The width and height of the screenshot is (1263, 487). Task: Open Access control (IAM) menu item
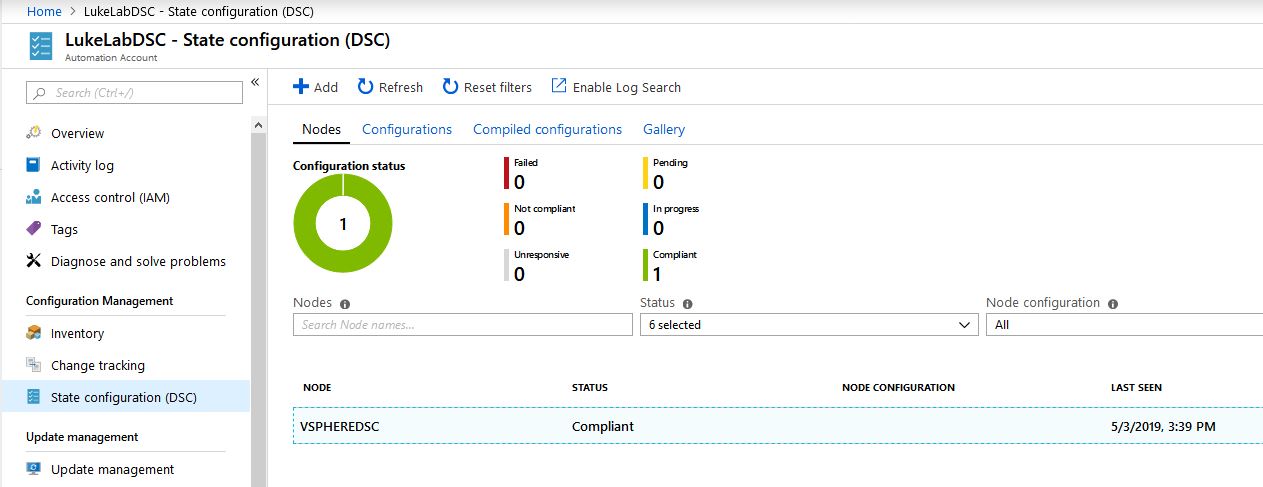click(x=110, y=197)
